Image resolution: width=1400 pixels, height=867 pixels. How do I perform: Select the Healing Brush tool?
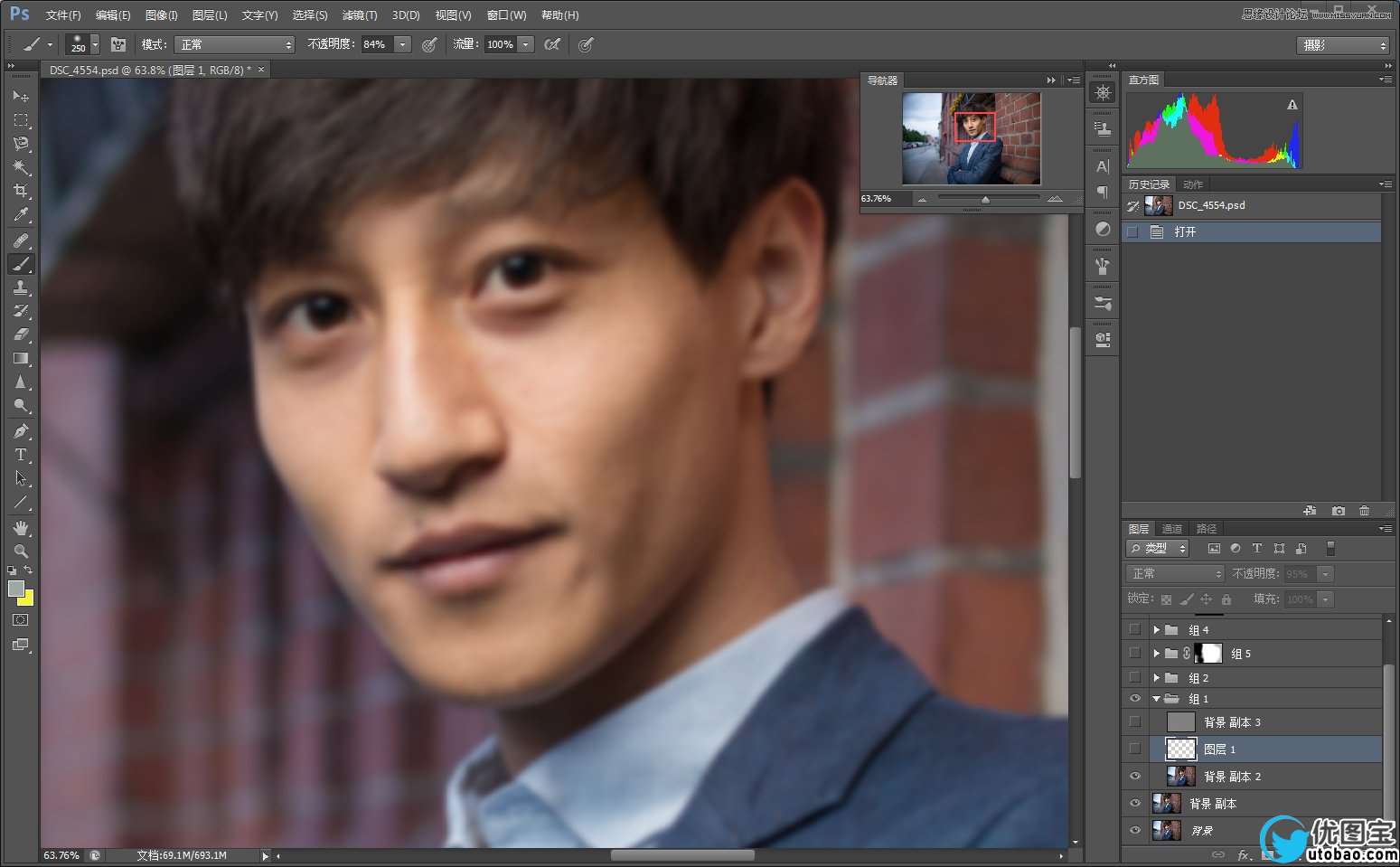(21, 240)
